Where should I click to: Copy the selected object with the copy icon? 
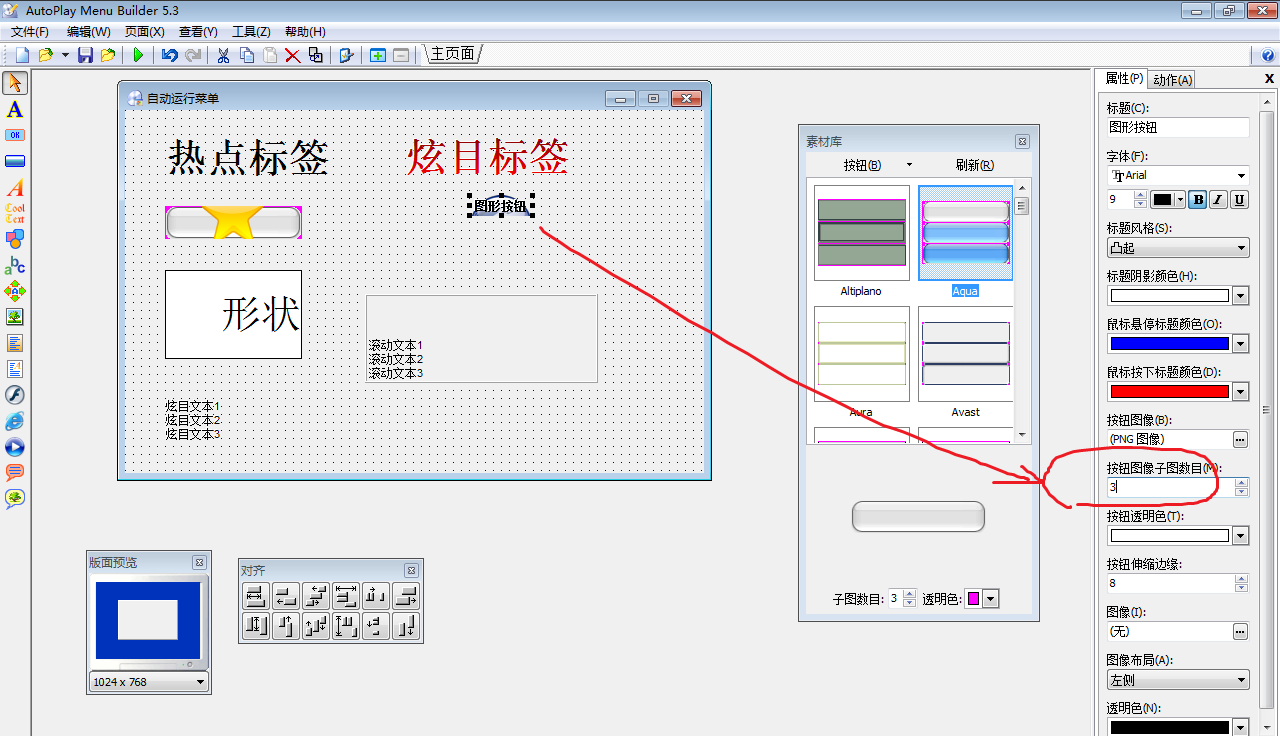point(246,55)
